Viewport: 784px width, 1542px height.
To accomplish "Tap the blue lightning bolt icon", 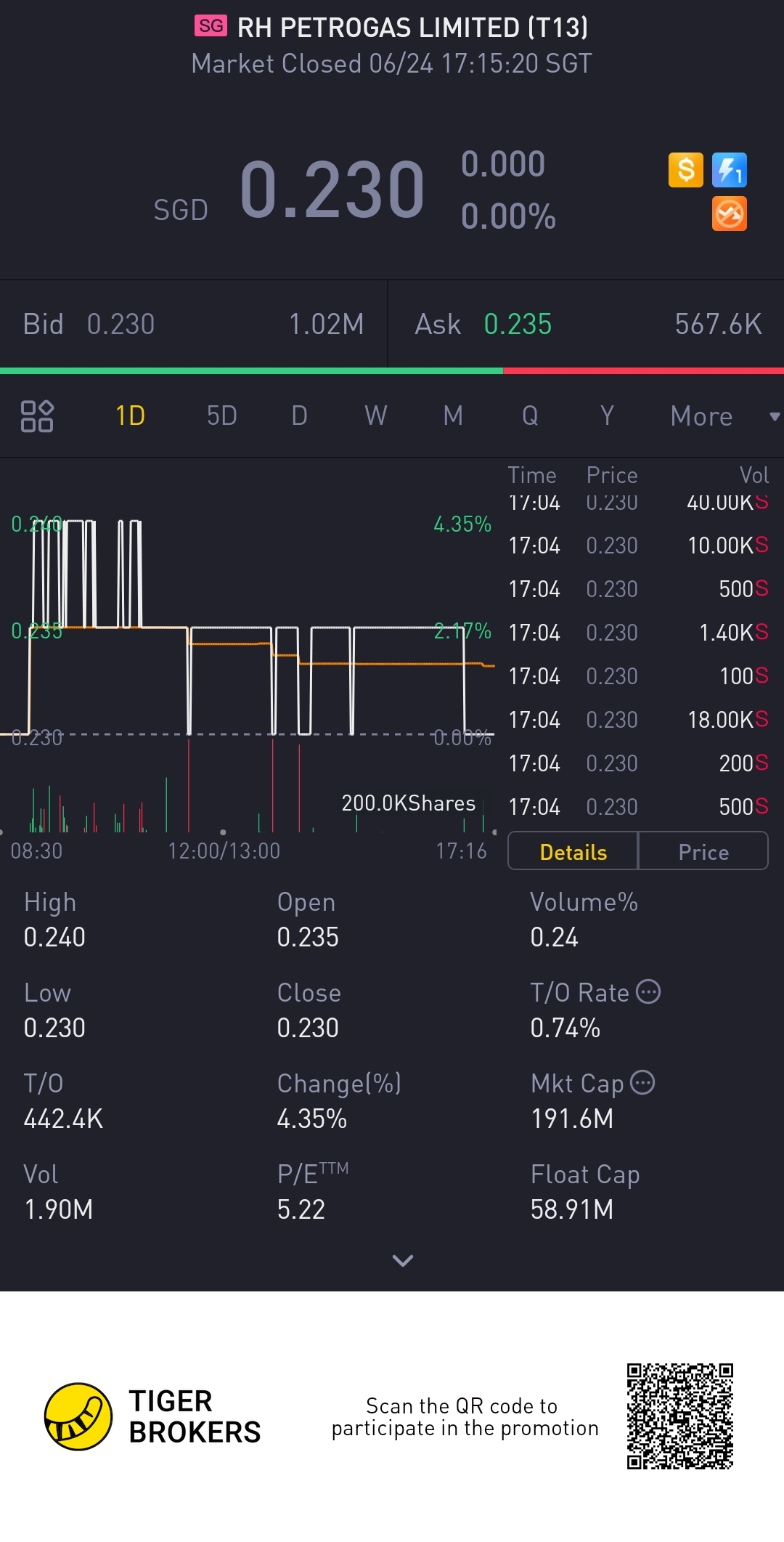I will coord(729,171).
